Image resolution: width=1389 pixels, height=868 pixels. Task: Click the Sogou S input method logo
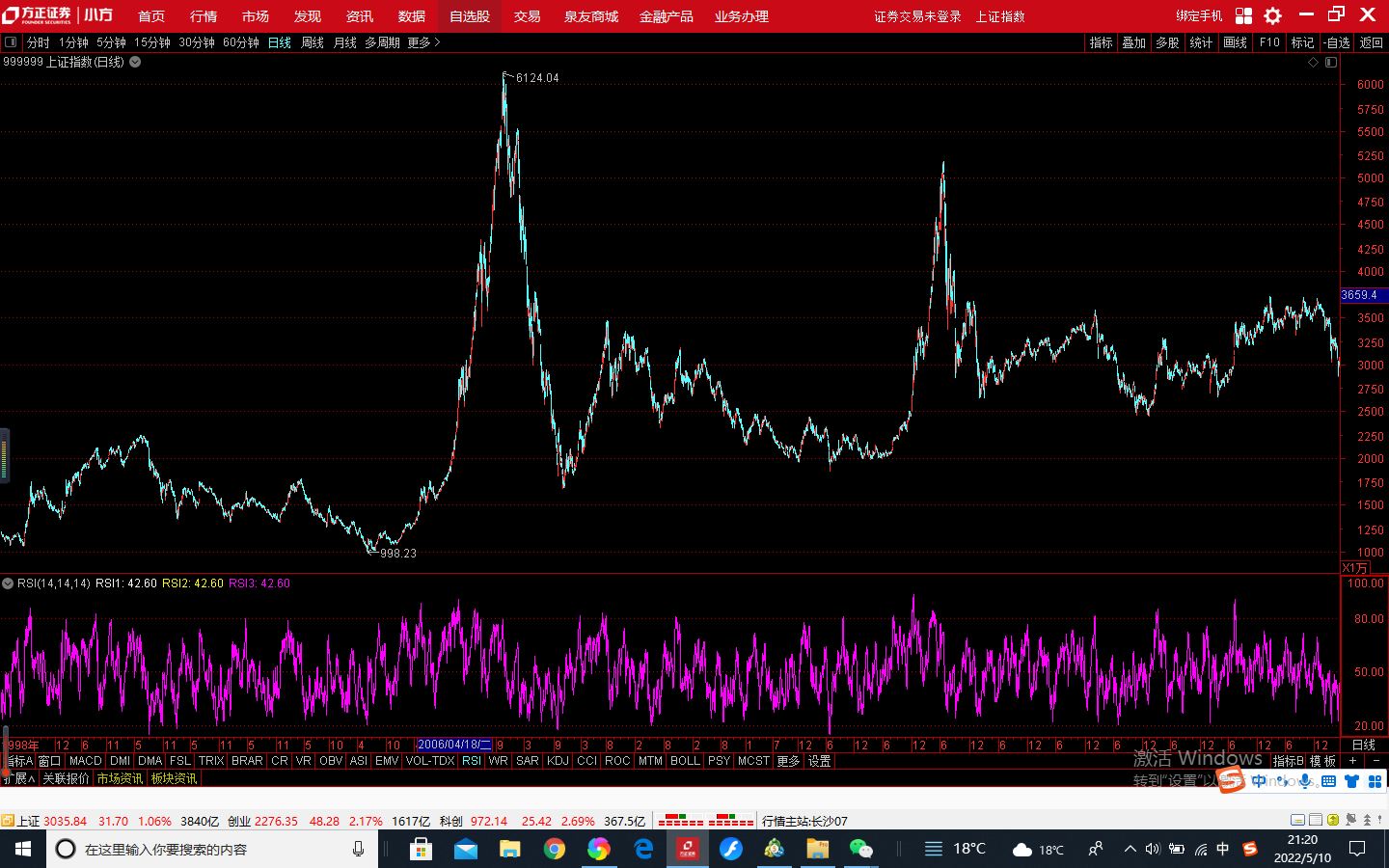pos(1232,781)
